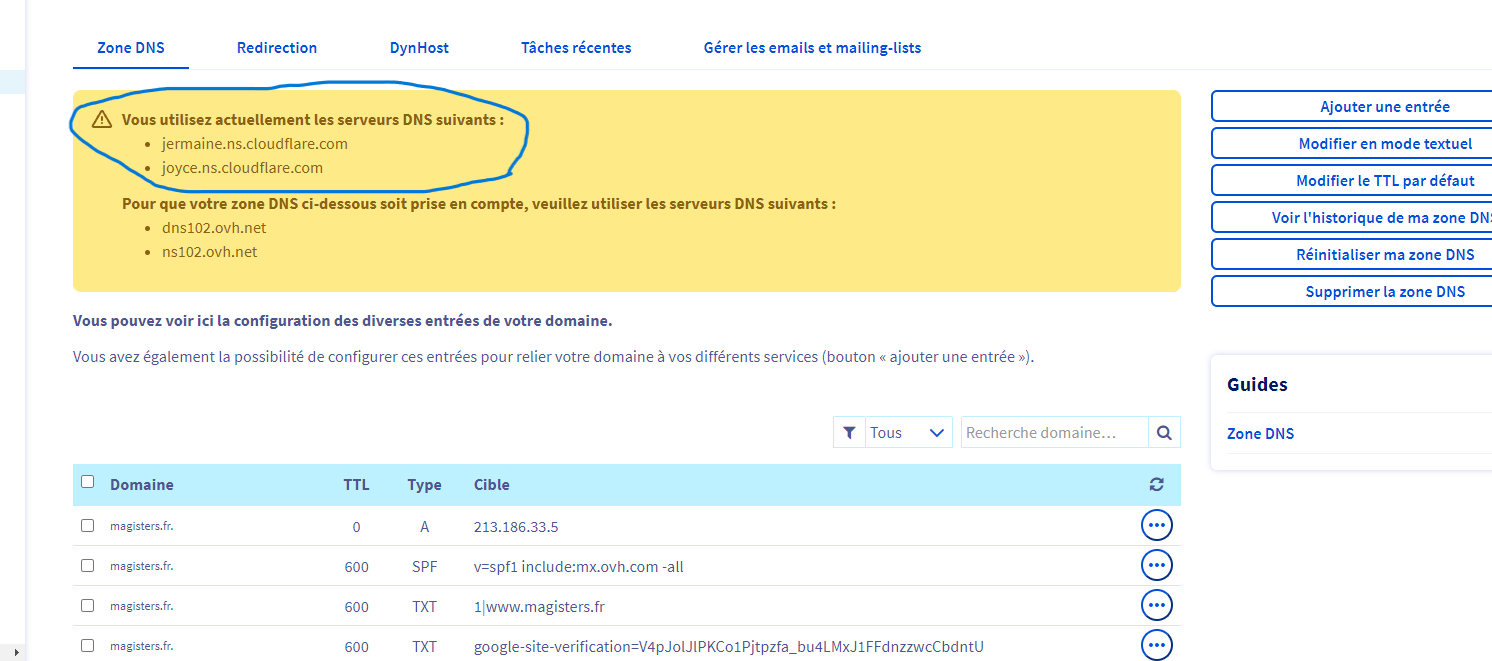Click the search magnifier icon

coord(1164,433)
